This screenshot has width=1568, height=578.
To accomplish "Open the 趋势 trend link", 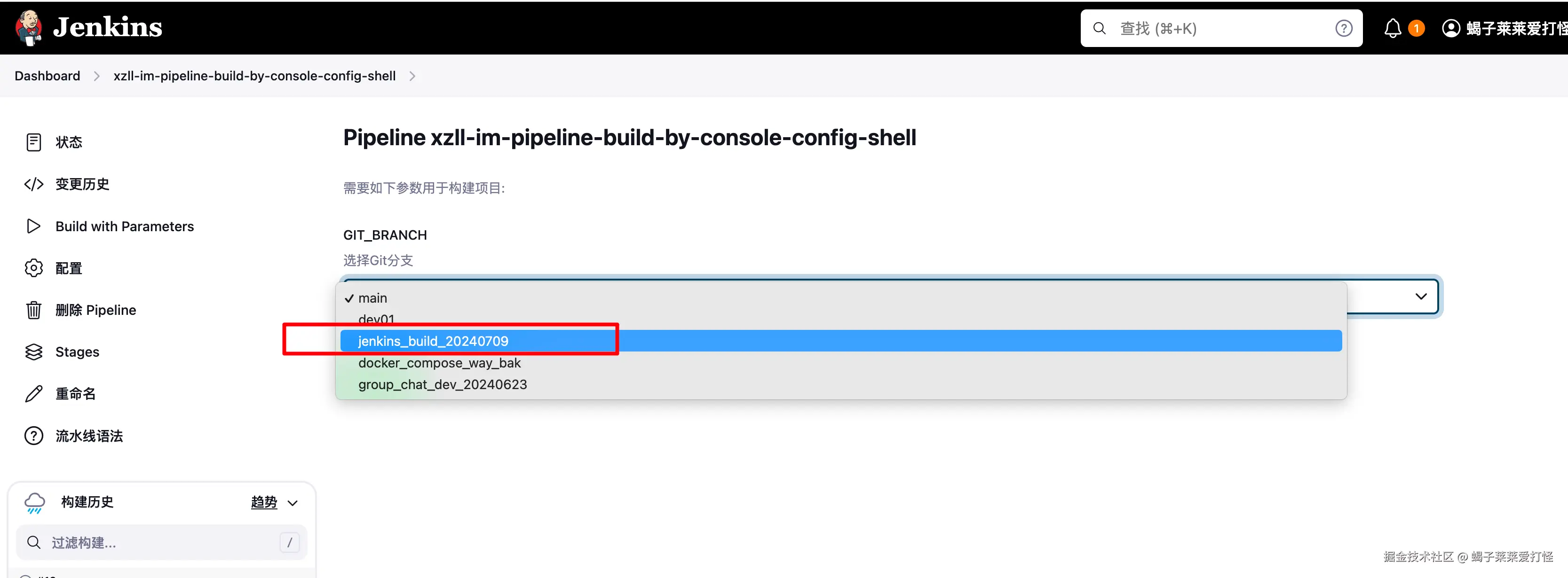I will (x=263, y=502).
